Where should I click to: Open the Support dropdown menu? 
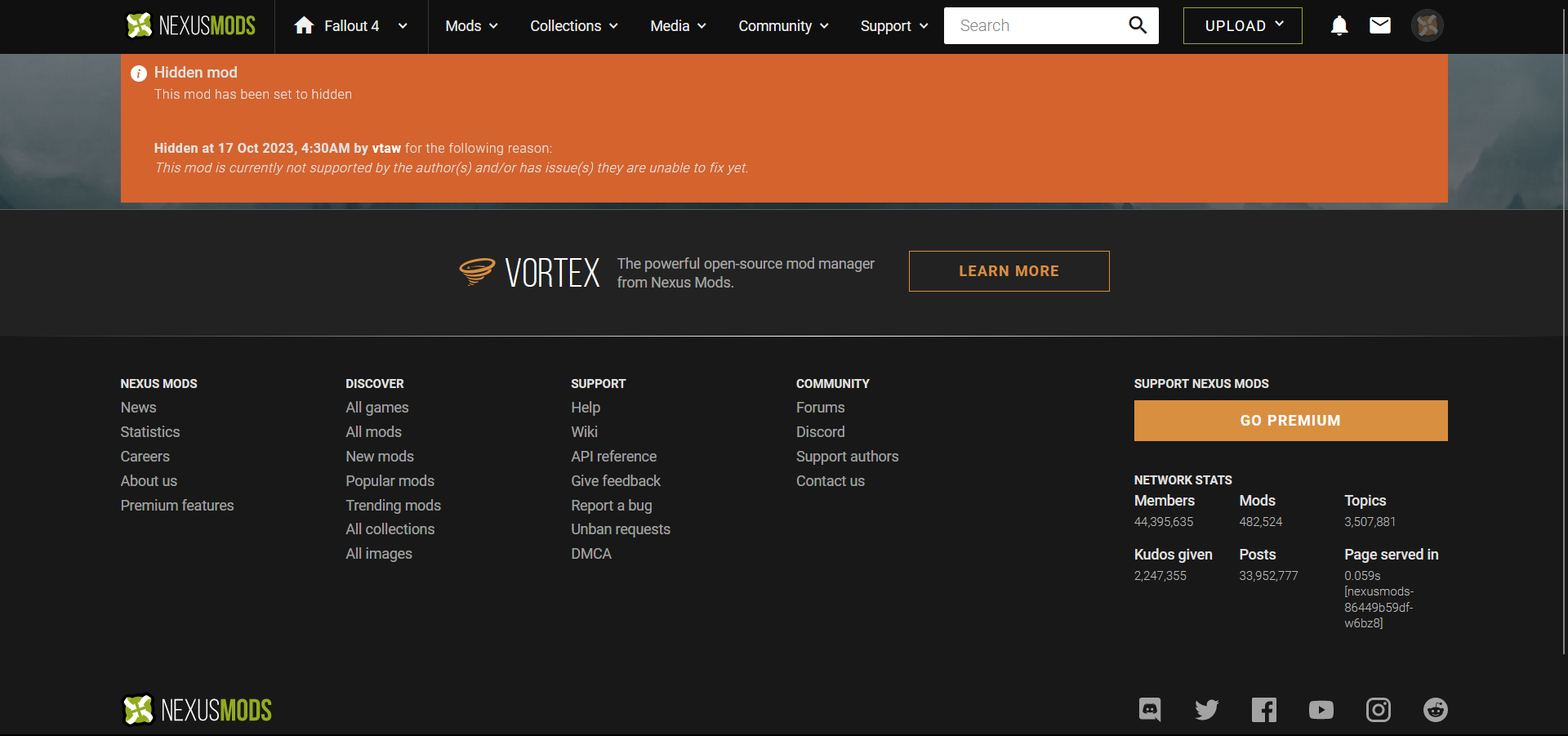pos(894,26)
